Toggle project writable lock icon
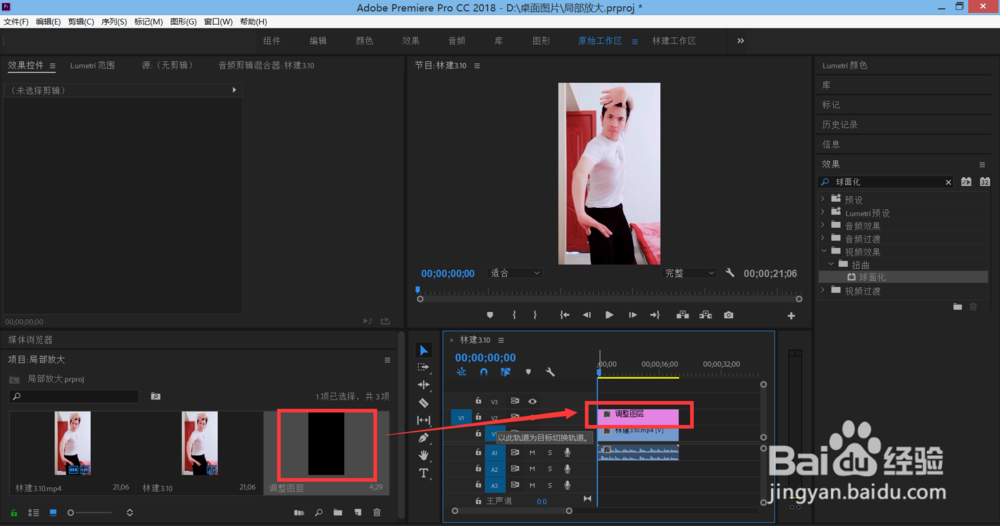 point(14,513)
